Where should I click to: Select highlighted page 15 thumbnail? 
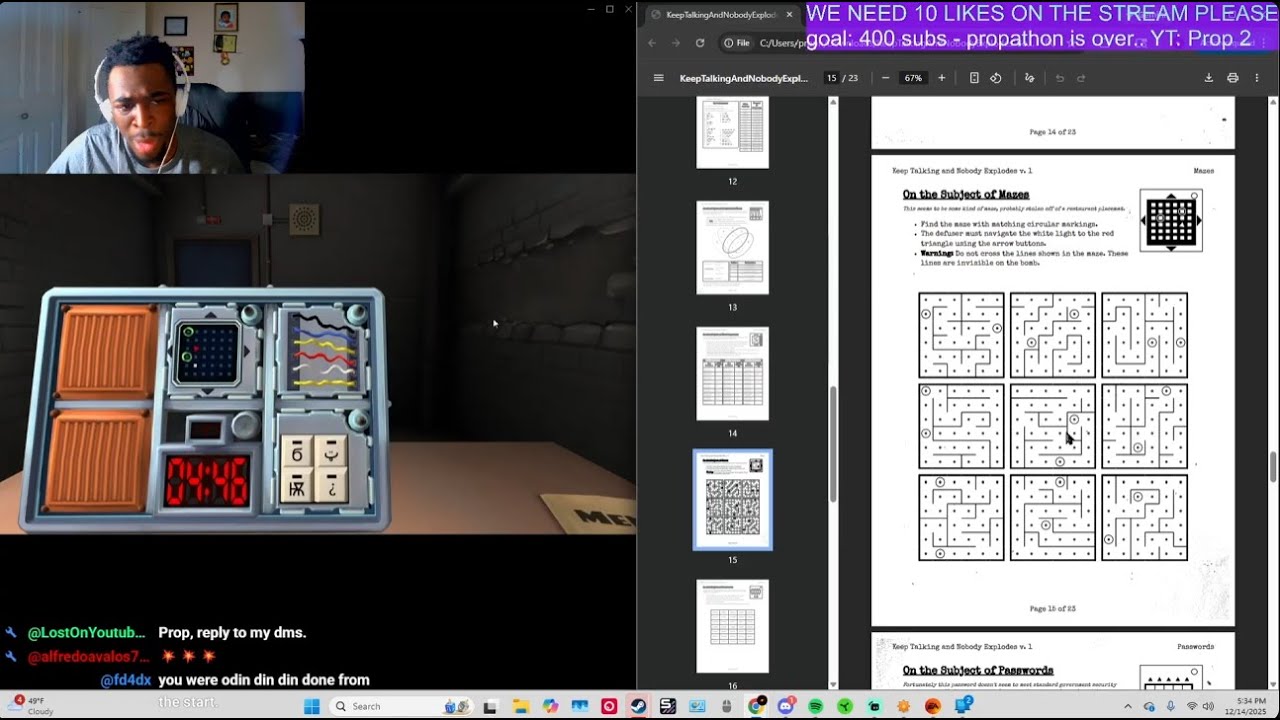[733, 500]
